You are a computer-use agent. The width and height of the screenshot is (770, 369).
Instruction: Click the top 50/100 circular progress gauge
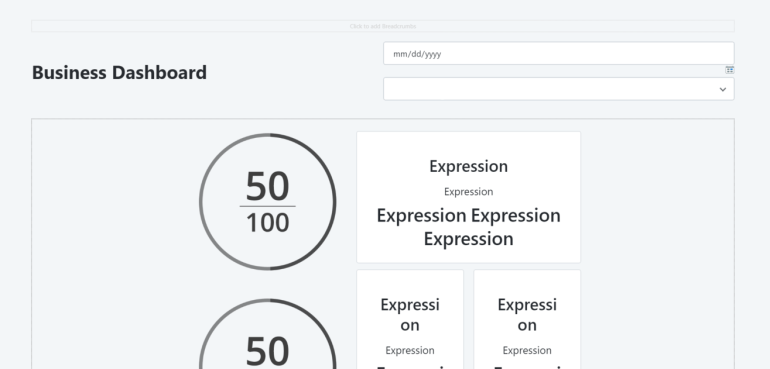click(x=268, y=201)
